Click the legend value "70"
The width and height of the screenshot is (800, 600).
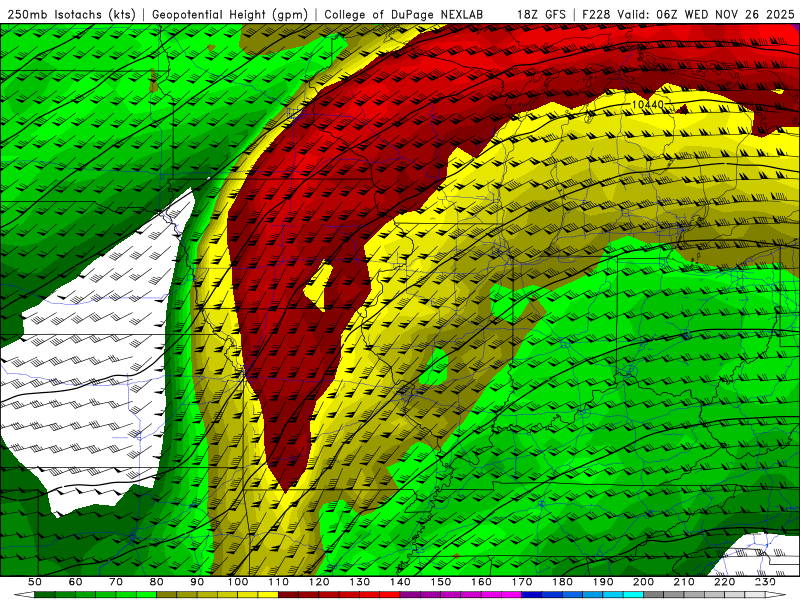[116, 582]
